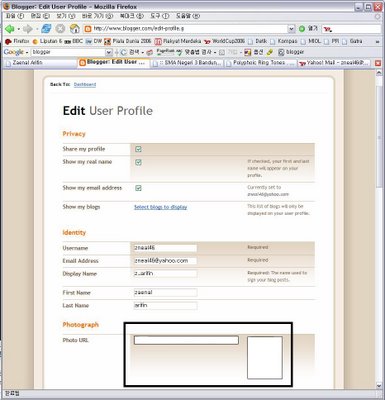The image size is (385, 400).
Task: Close current tab with red X icon
Action: click(x=378, y=63)
